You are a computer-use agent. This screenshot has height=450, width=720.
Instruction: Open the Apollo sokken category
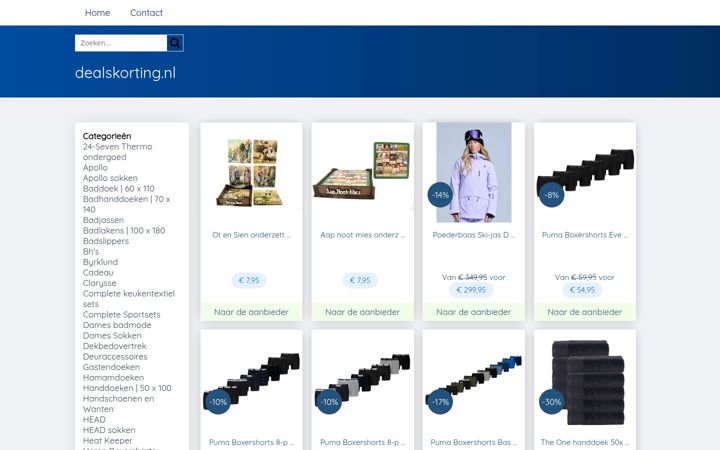(110, 178)
